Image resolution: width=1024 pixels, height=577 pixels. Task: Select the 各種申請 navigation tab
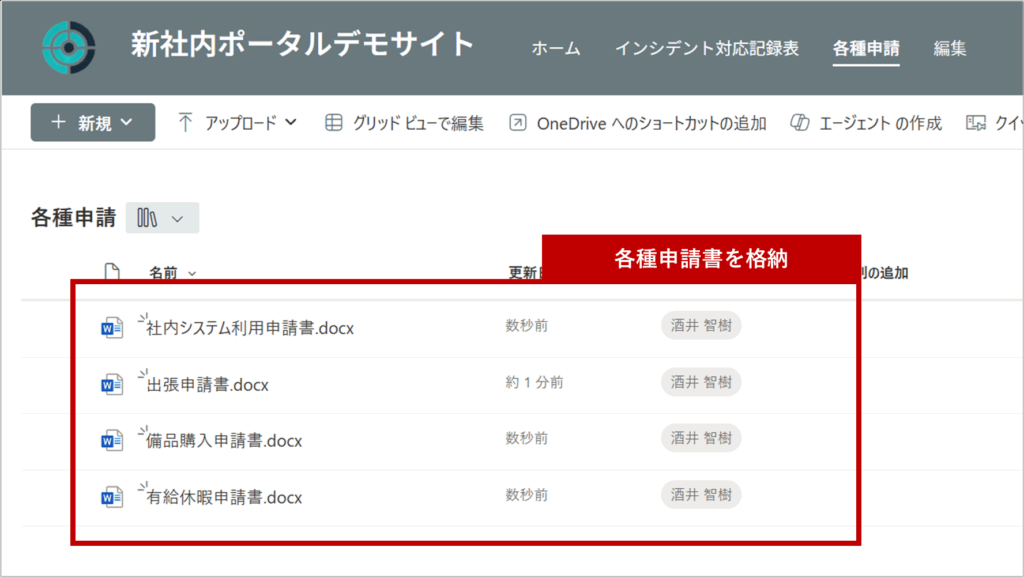point(866,48)
